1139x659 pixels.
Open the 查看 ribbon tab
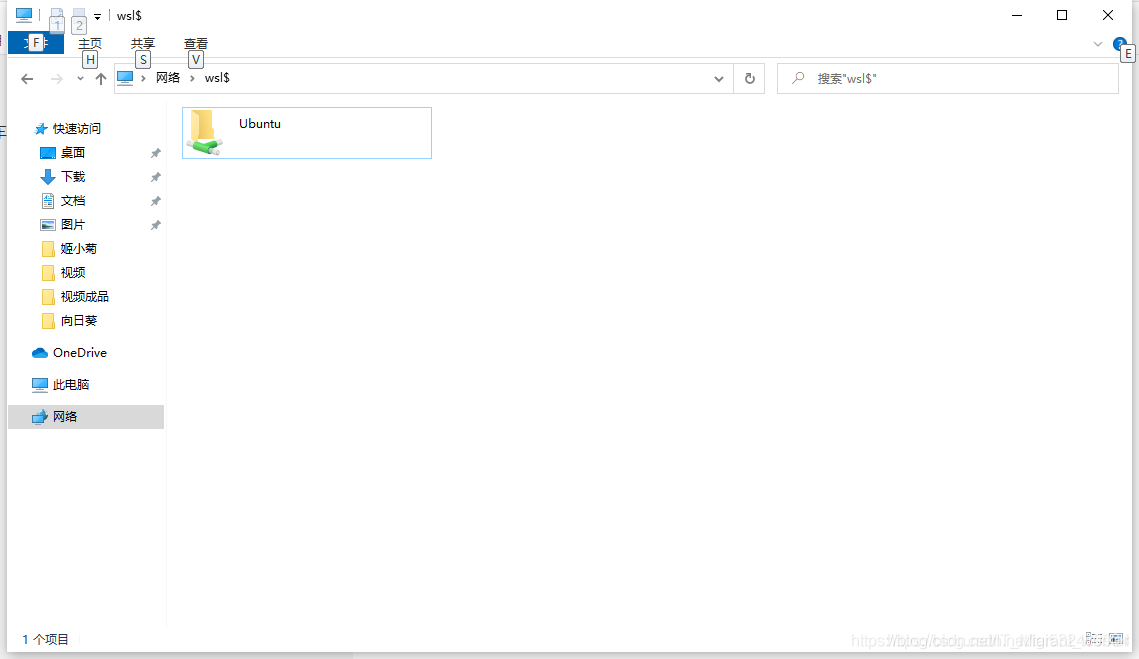tap(195, 44)
